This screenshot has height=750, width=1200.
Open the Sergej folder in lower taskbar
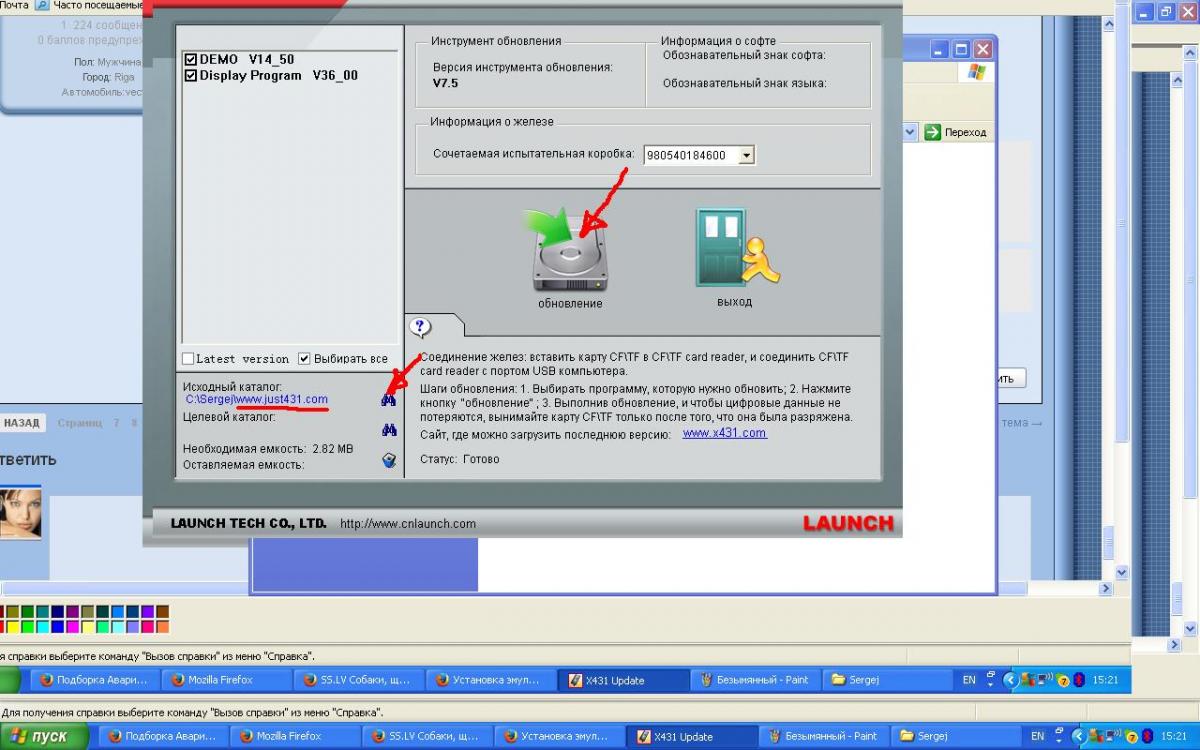point(954,736)
